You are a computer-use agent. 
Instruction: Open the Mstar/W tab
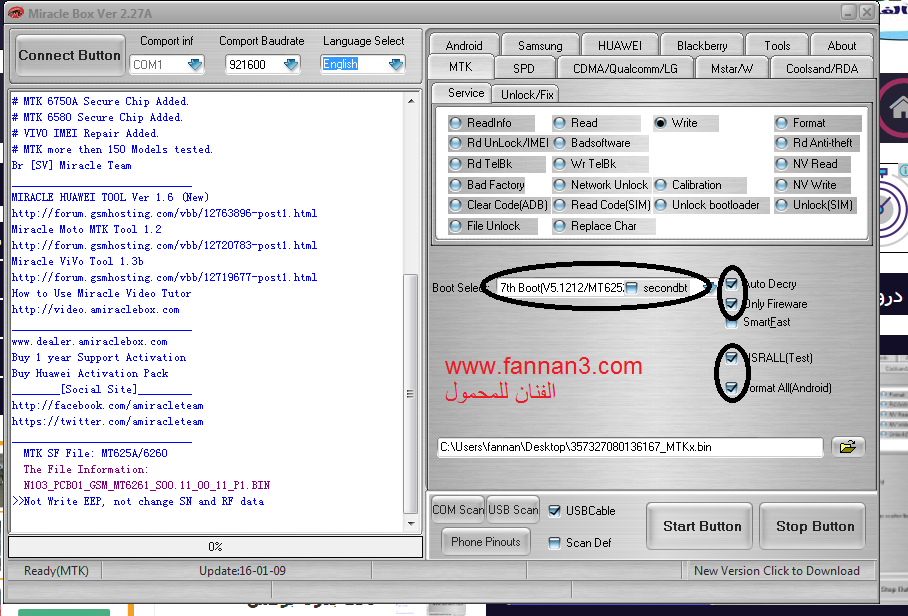tap(731, 68)
